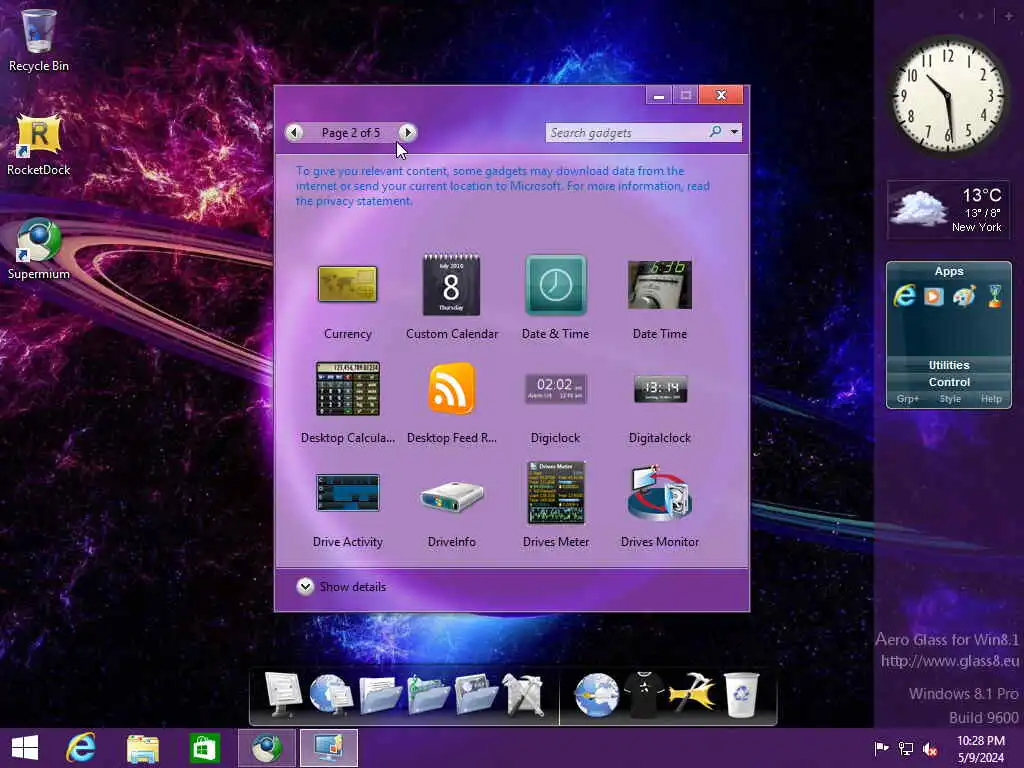The width and height of the screenshot is (1024, 768).
Task: Select the DriveInfo gadget
Action: point(451,495)
